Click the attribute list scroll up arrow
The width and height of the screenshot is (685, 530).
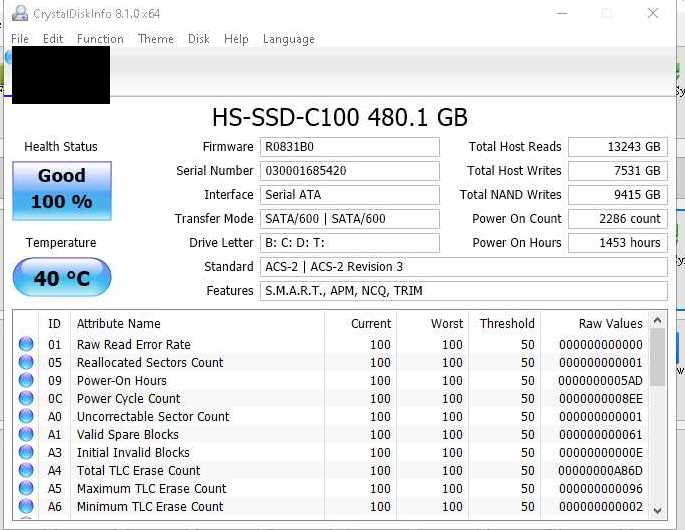[657, 321]
